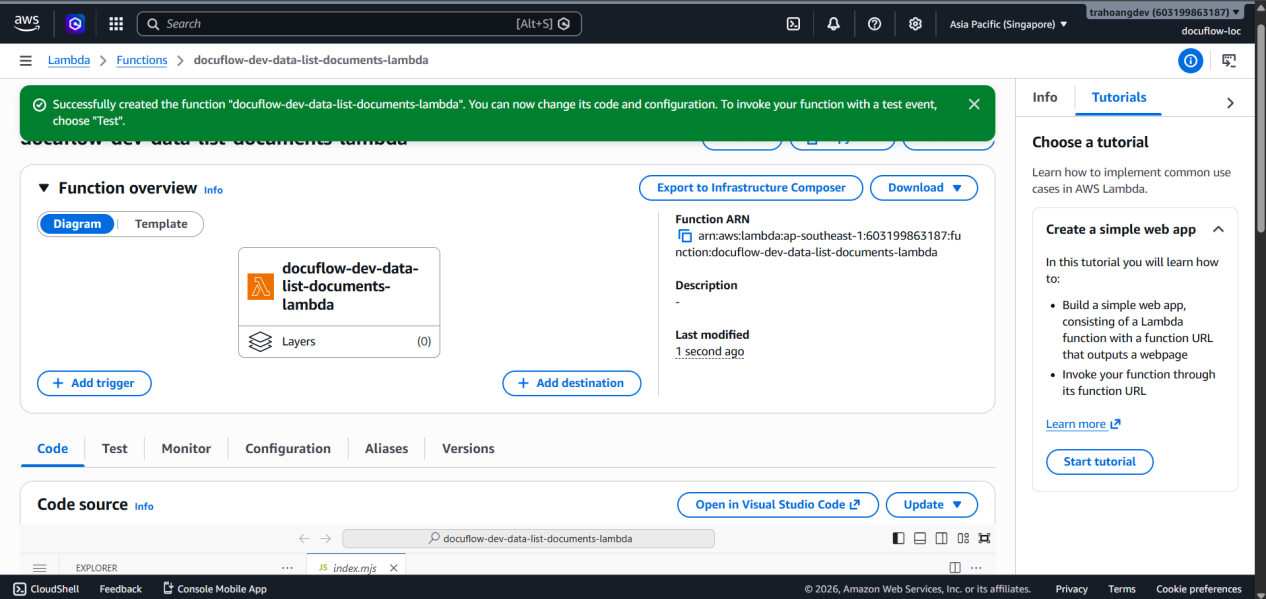Click Add trigger button
Image resolution: width=1266 pixels, height=599 pixels.
pos(94,383)
